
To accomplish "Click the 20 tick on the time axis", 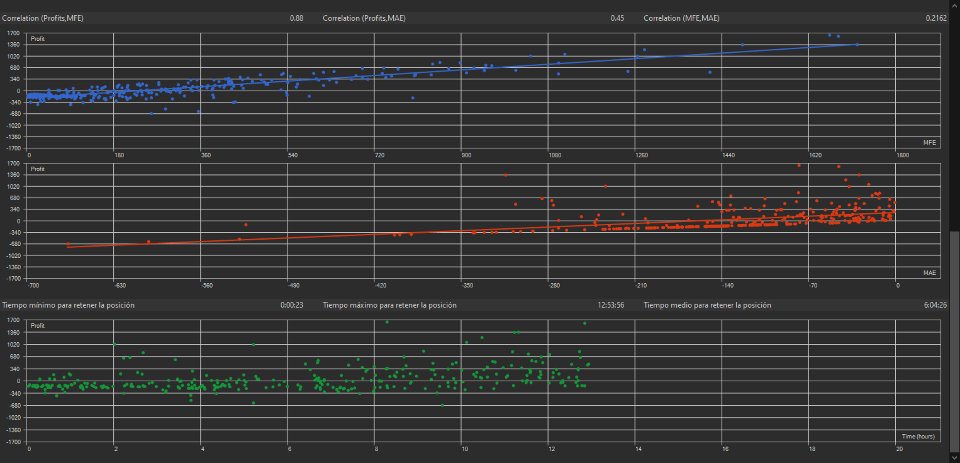I will coord(899,450).
